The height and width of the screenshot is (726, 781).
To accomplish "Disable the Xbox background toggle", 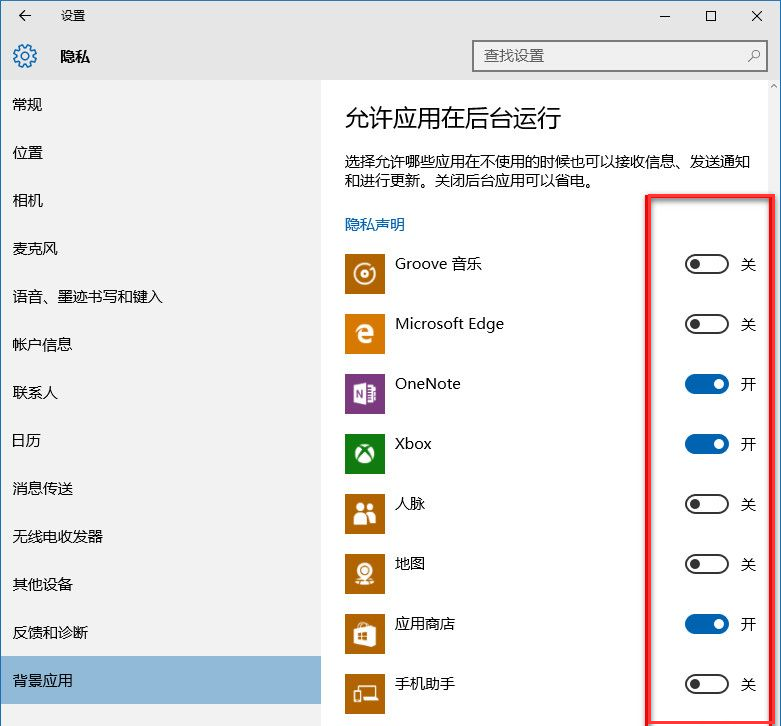I will [706, 445].
